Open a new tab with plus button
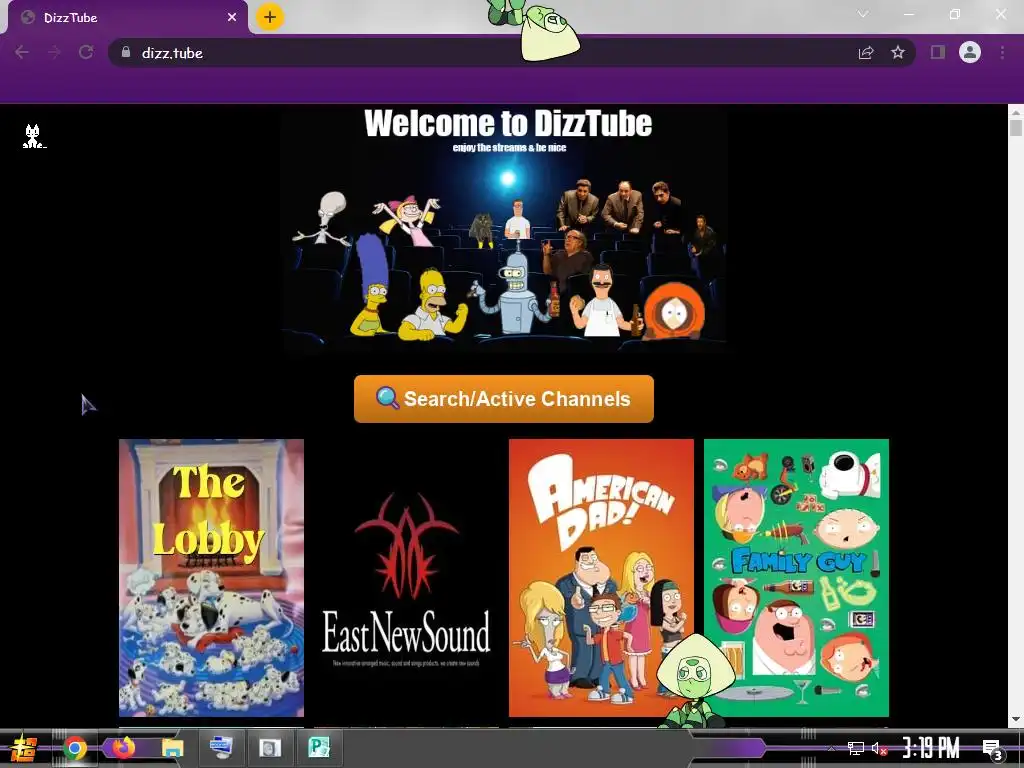The width and height of the screenshot is (1024, 768). pyautogui.click(x=270, y=17)
